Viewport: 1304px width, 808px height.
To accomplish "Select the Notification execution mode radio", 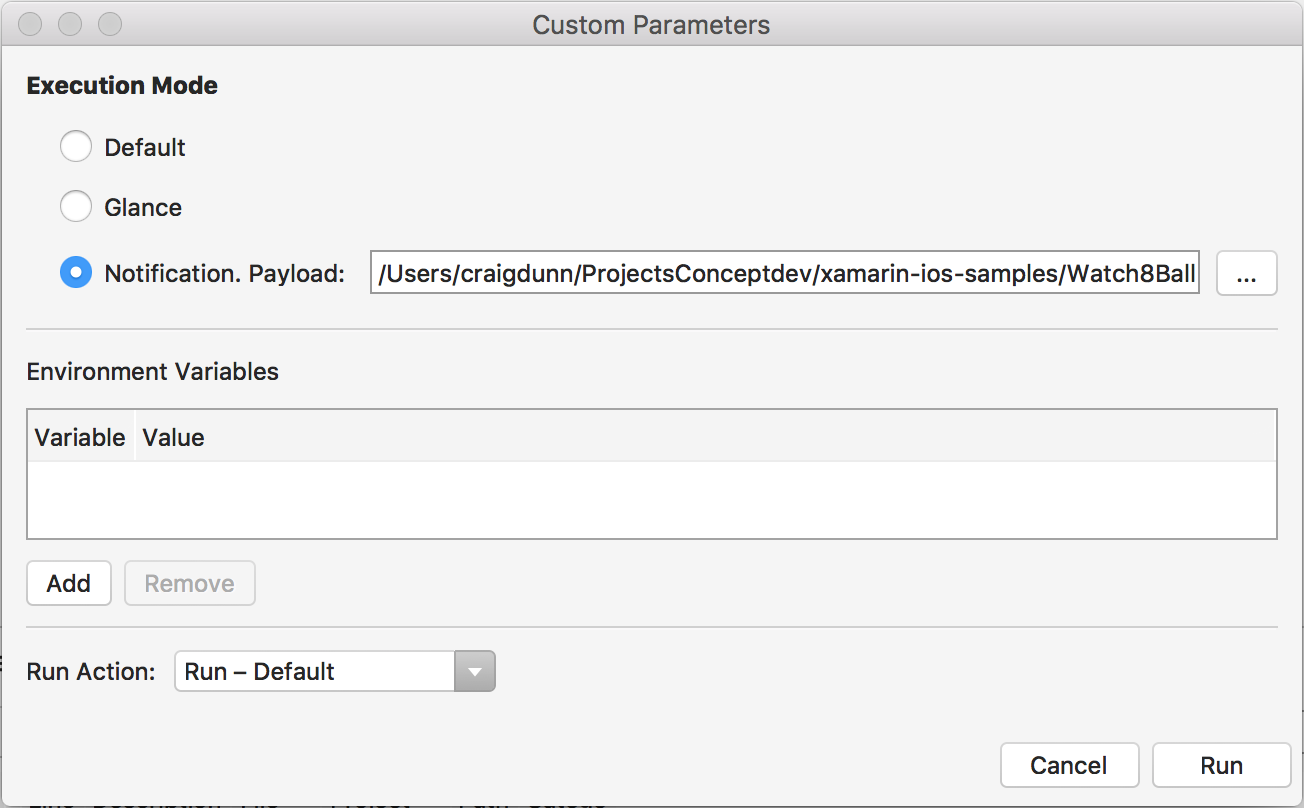I will tap(76, 273).
